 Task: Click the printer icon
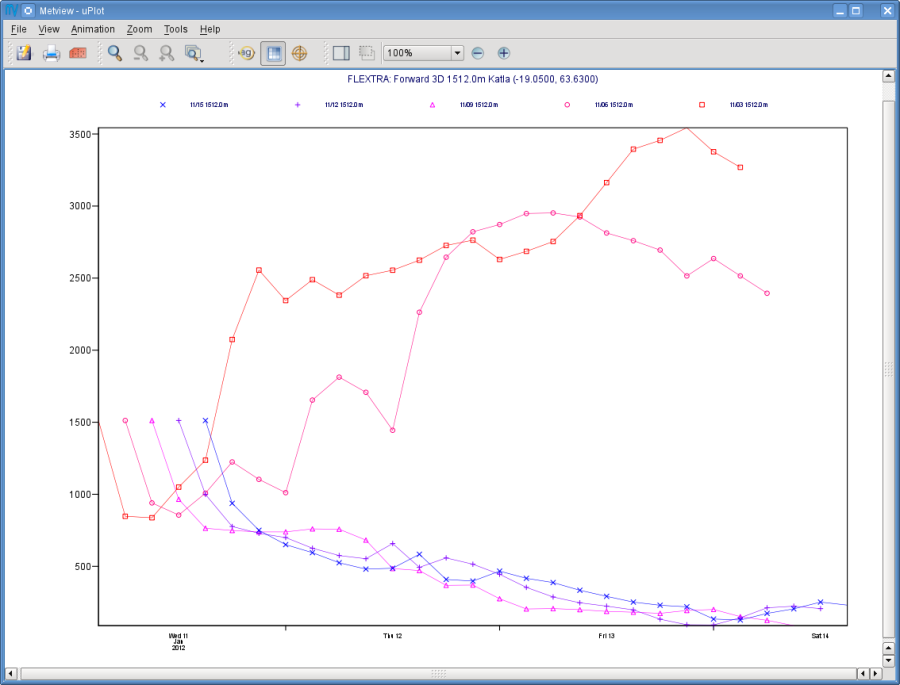(x=51, y=53)
